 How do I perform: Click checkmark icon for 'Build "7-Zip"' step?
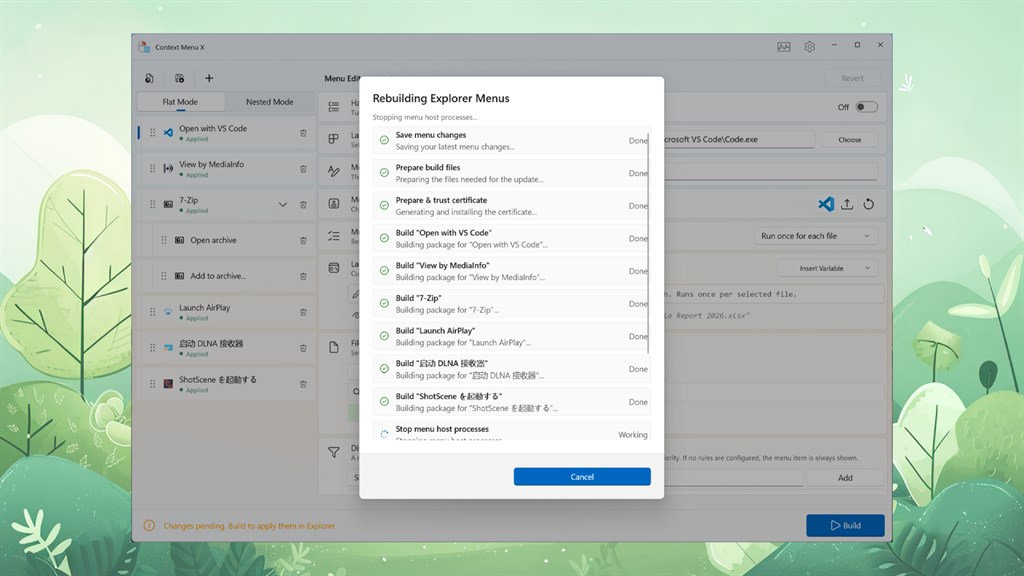tap(384, 304)
